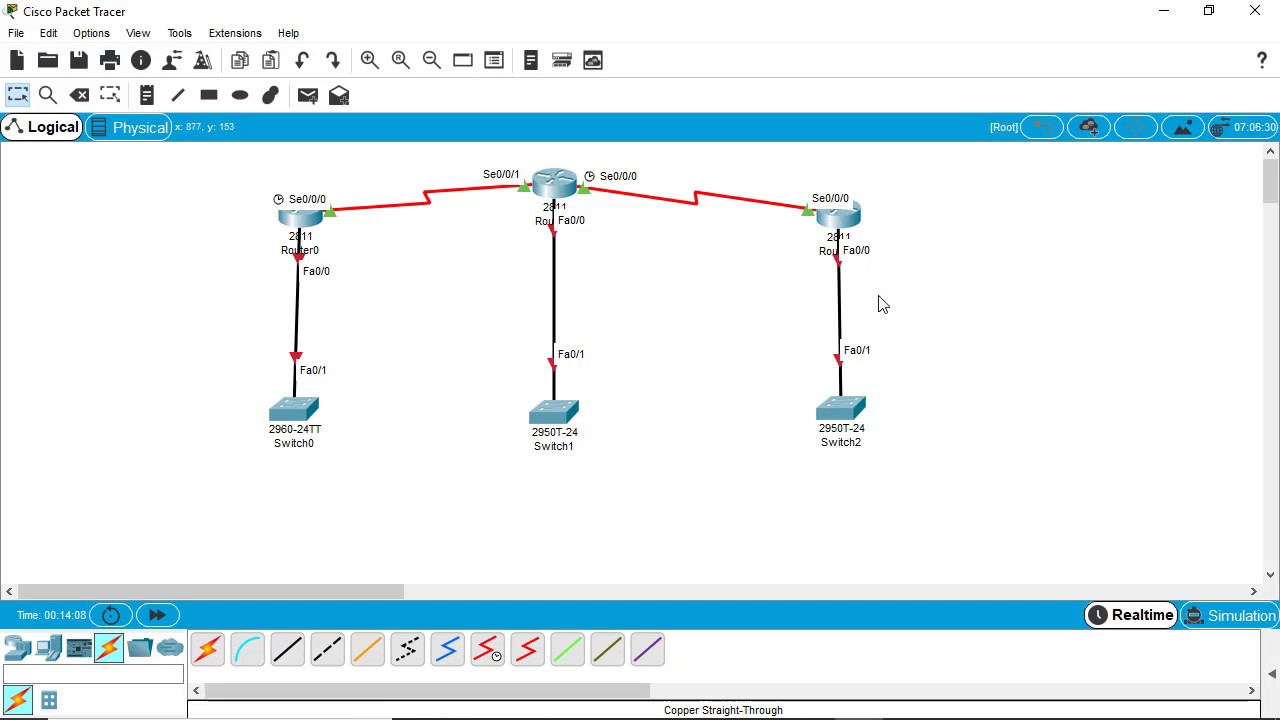
Task: Open the File menu
Action: pyautogui.click(x=16, y=33)
